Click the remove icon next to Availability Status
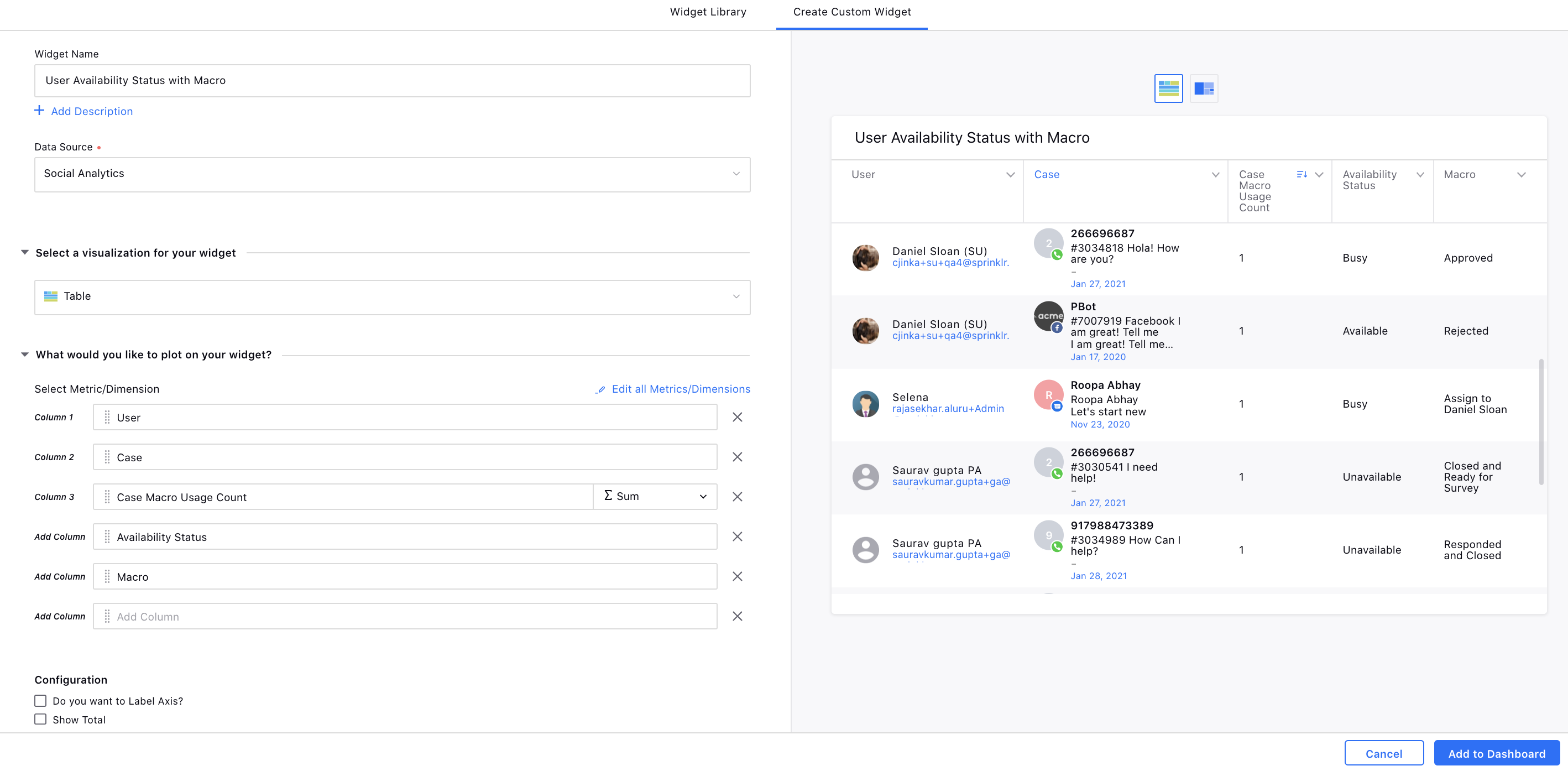Screen dimensions: 1568x771 click(738, 536)
